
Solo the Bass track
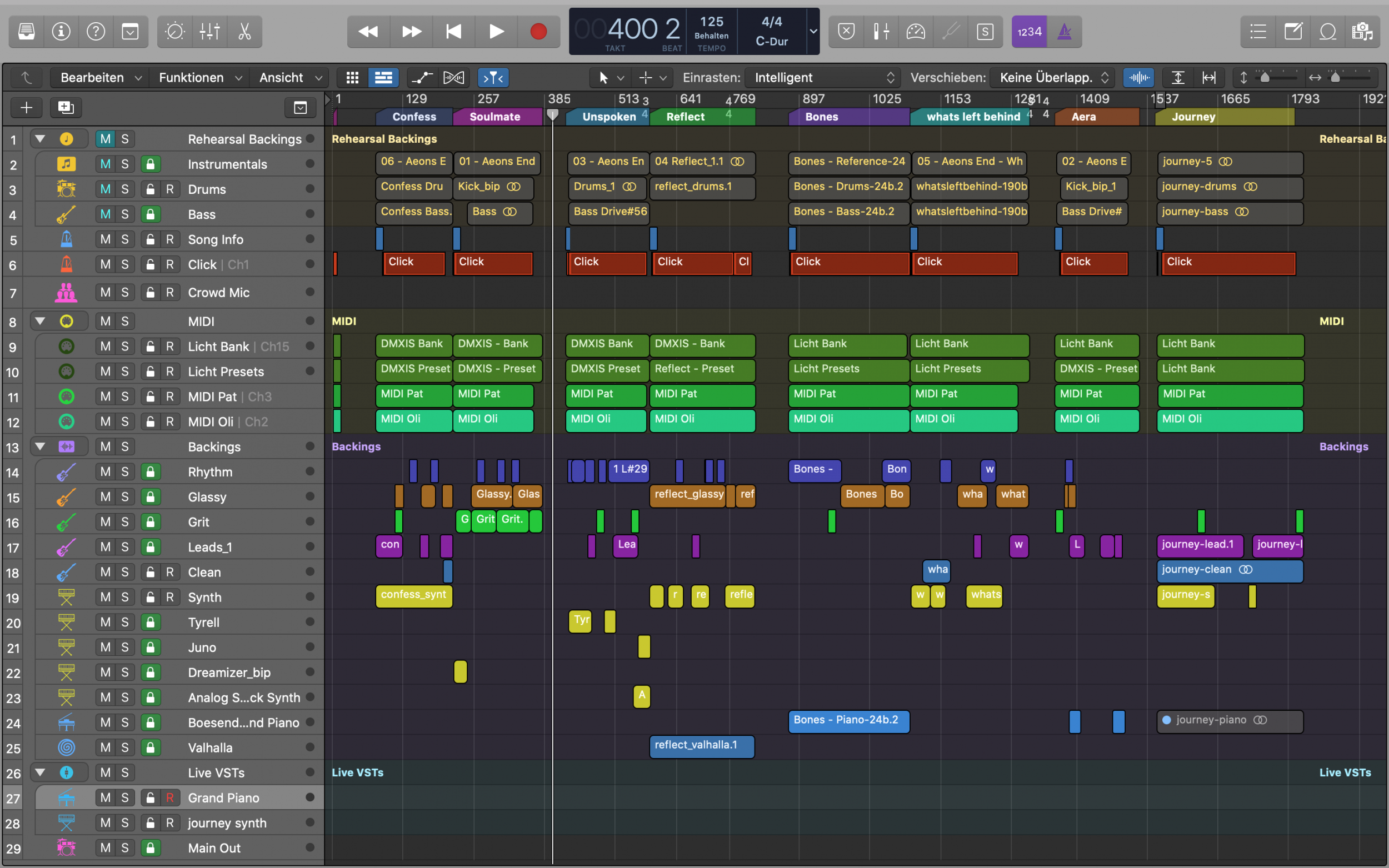pyautogui.click(x=124, y=214)
